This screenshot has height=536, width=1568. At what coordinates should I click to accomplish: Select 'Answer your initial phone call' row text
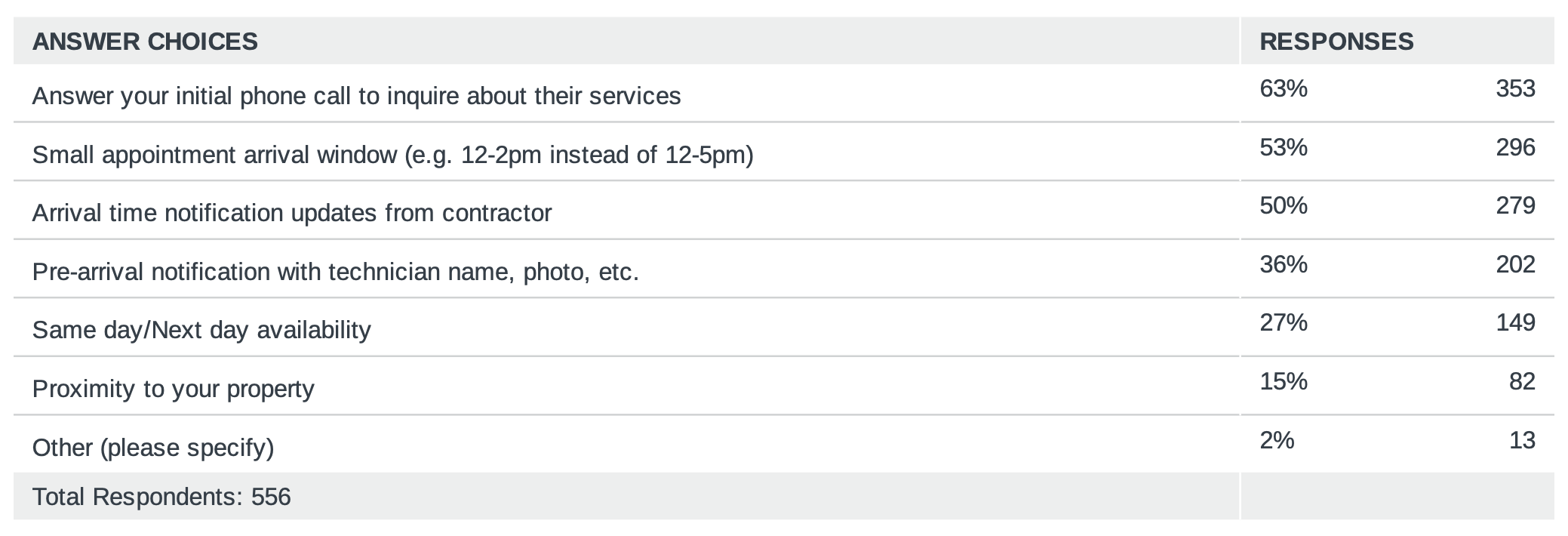point(356,96)
